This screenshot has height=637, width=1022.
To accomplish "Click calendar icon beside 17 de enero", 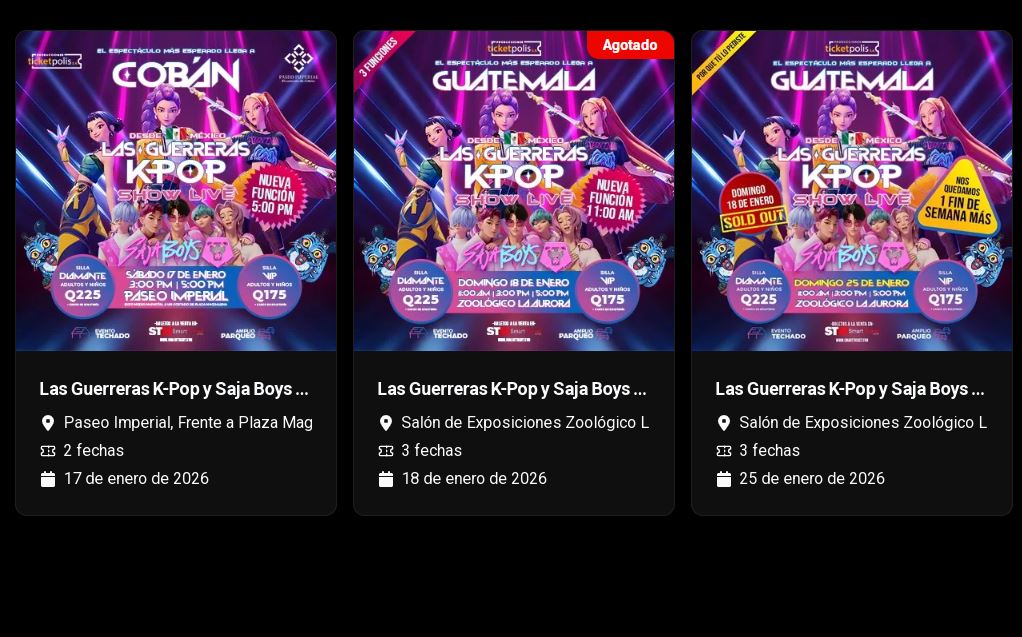I will click(x=48, y=479).
